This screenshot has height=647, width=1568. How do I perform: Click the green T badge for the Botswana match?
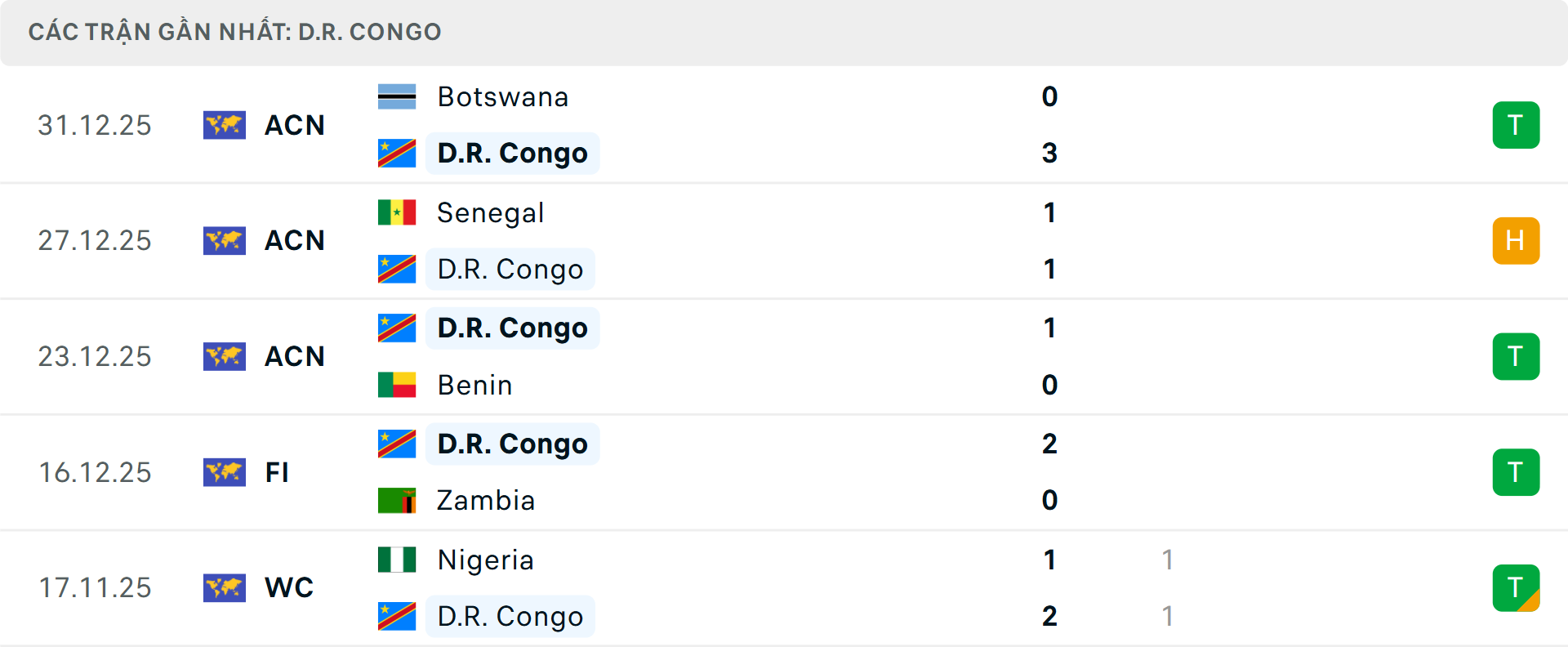[1517, 125]
